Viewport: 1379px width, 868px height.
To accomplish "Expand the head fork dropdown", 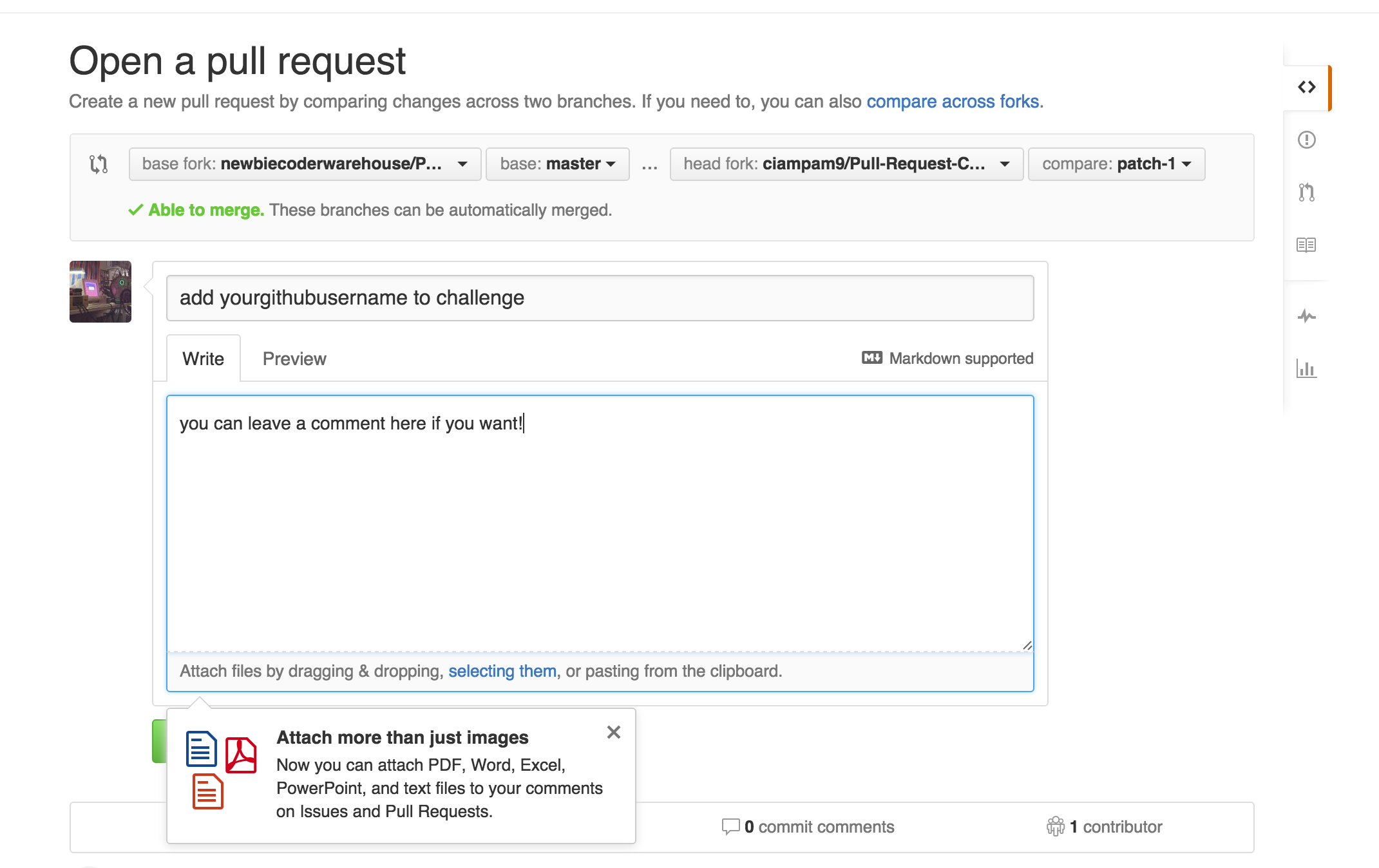I will tap(846, 164).
